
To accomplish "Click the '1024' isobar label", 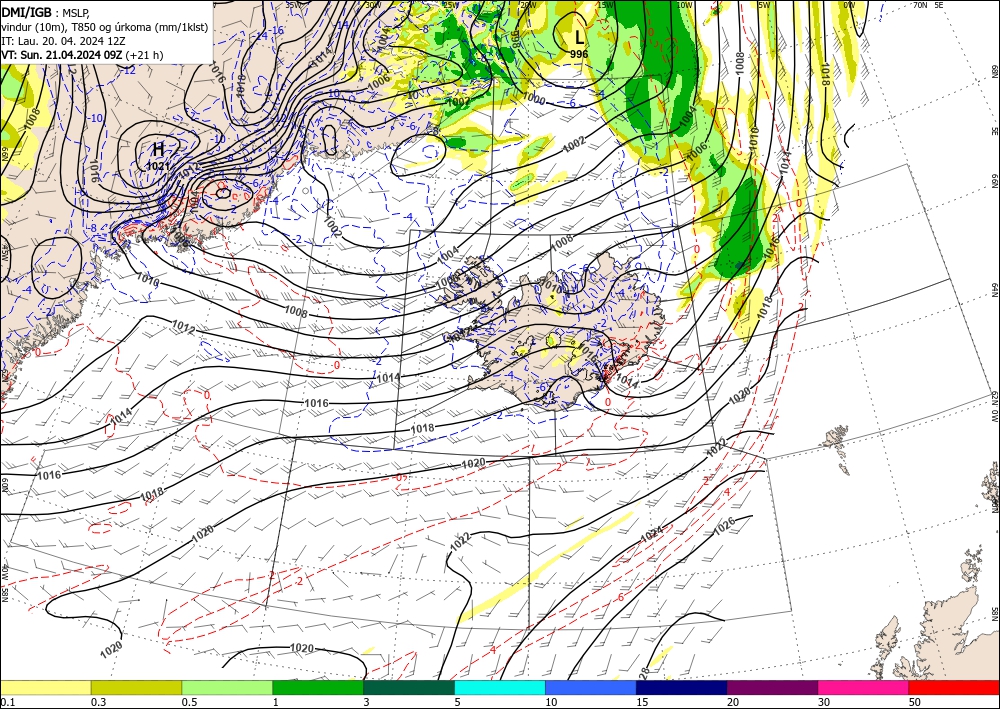I will pyautogui.click(x=652, y=534).
